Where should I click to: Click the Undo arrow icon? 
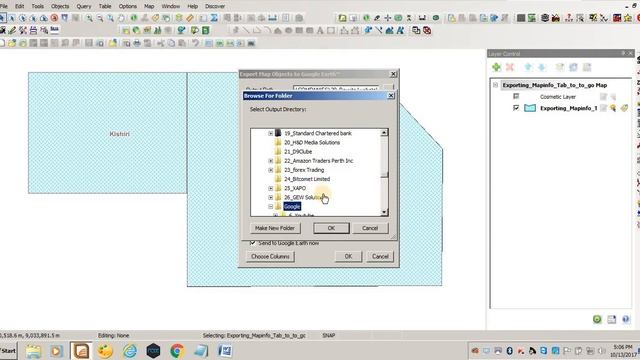pyautogui.click(x=196, y=43)
